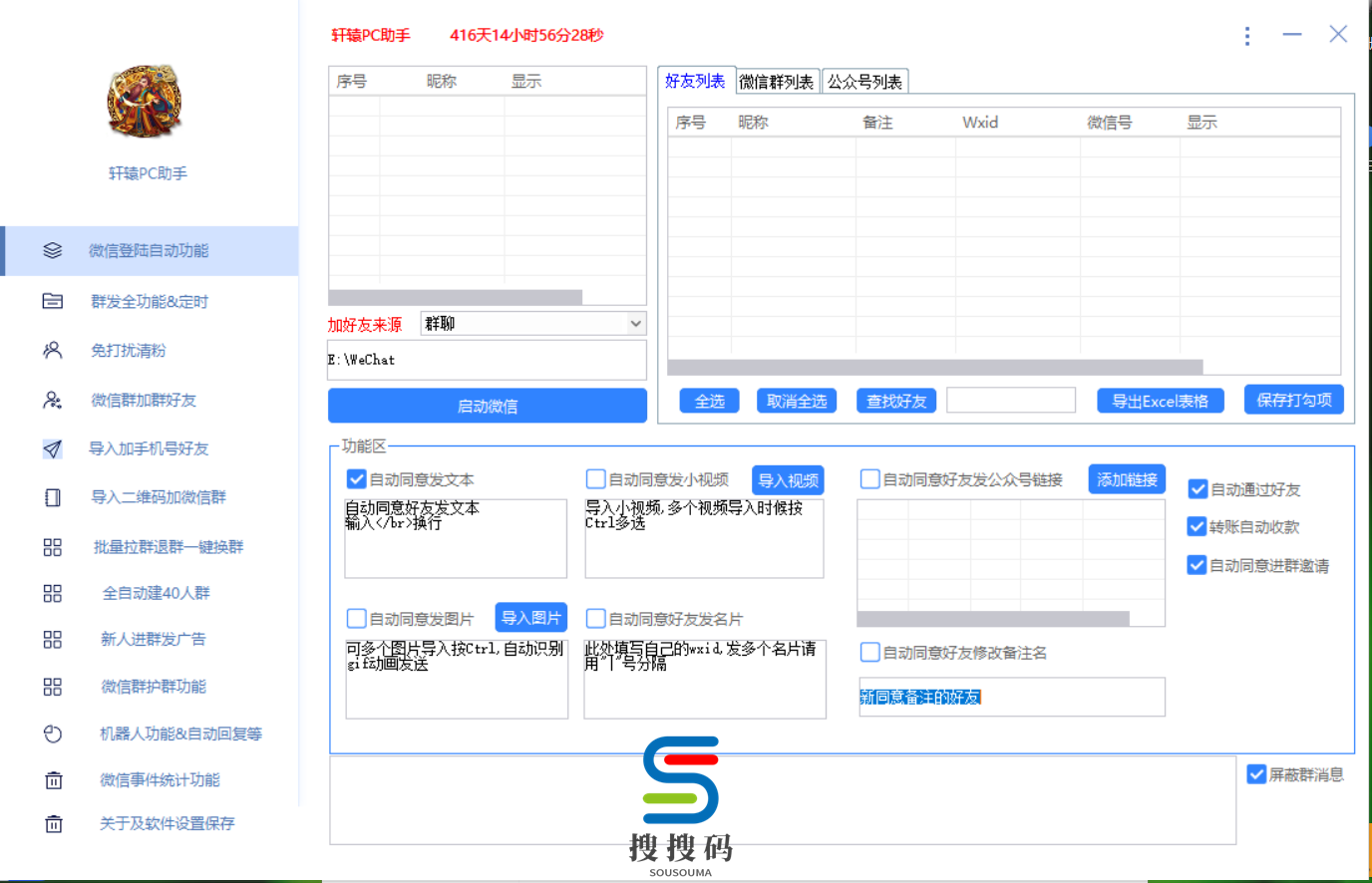Click the folder icon beside 群发全功能&定时
1372x883 pixels.
point(53,301)
